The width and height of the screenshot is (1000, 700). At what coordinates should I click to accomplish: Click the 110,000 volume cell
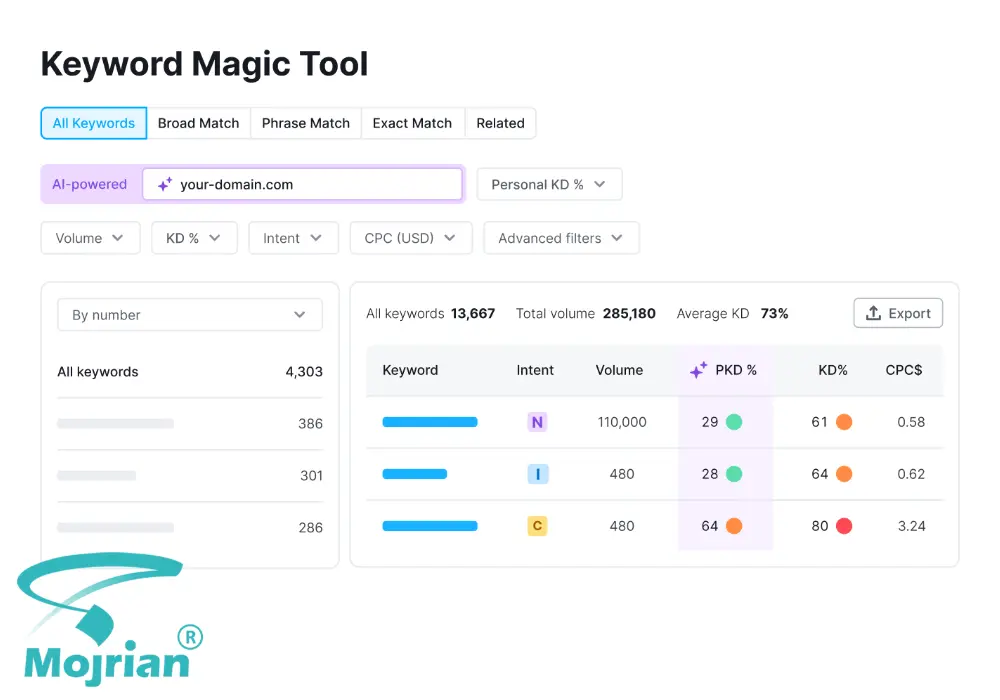click(622, 422)
